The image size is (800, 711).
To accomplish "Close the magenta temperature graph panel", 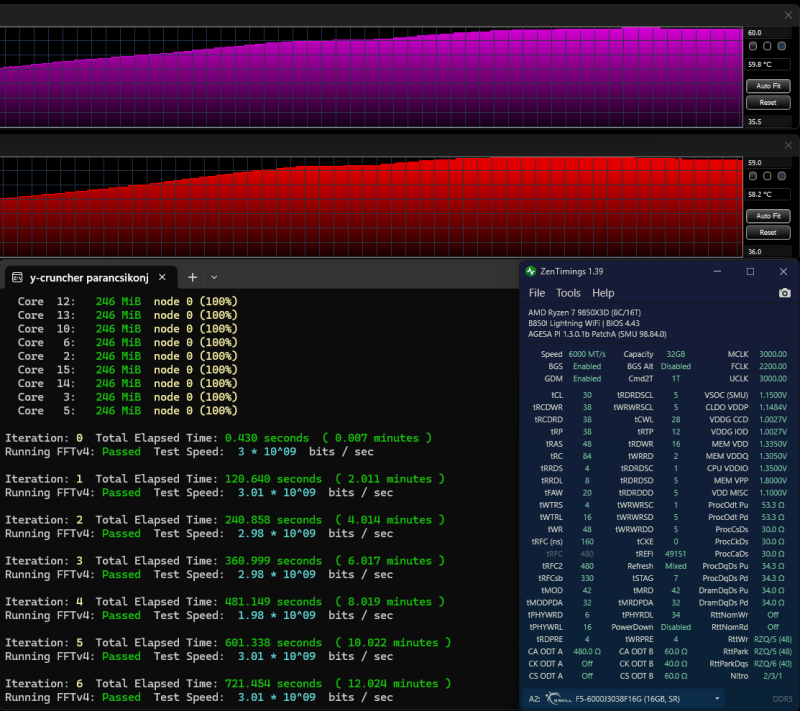I will [788, 15].
